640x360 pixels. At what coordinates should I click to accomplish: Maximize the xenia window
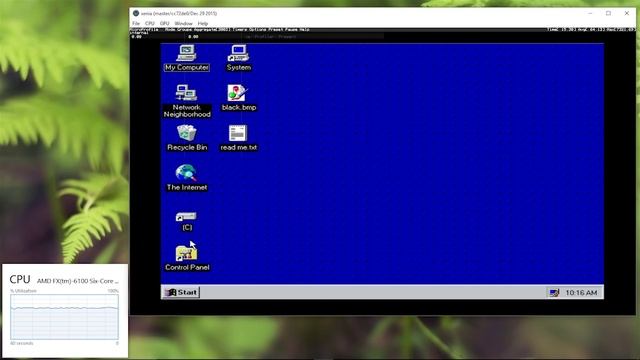[x=609, y=13]
